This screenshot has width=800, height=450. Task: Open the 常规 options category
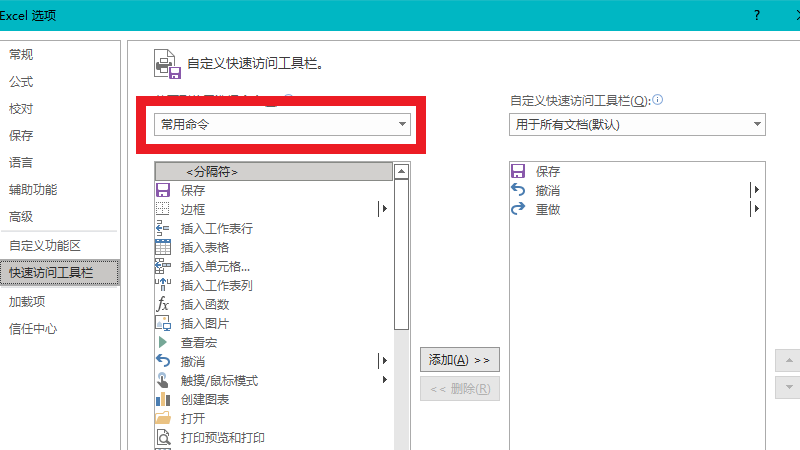21,55
